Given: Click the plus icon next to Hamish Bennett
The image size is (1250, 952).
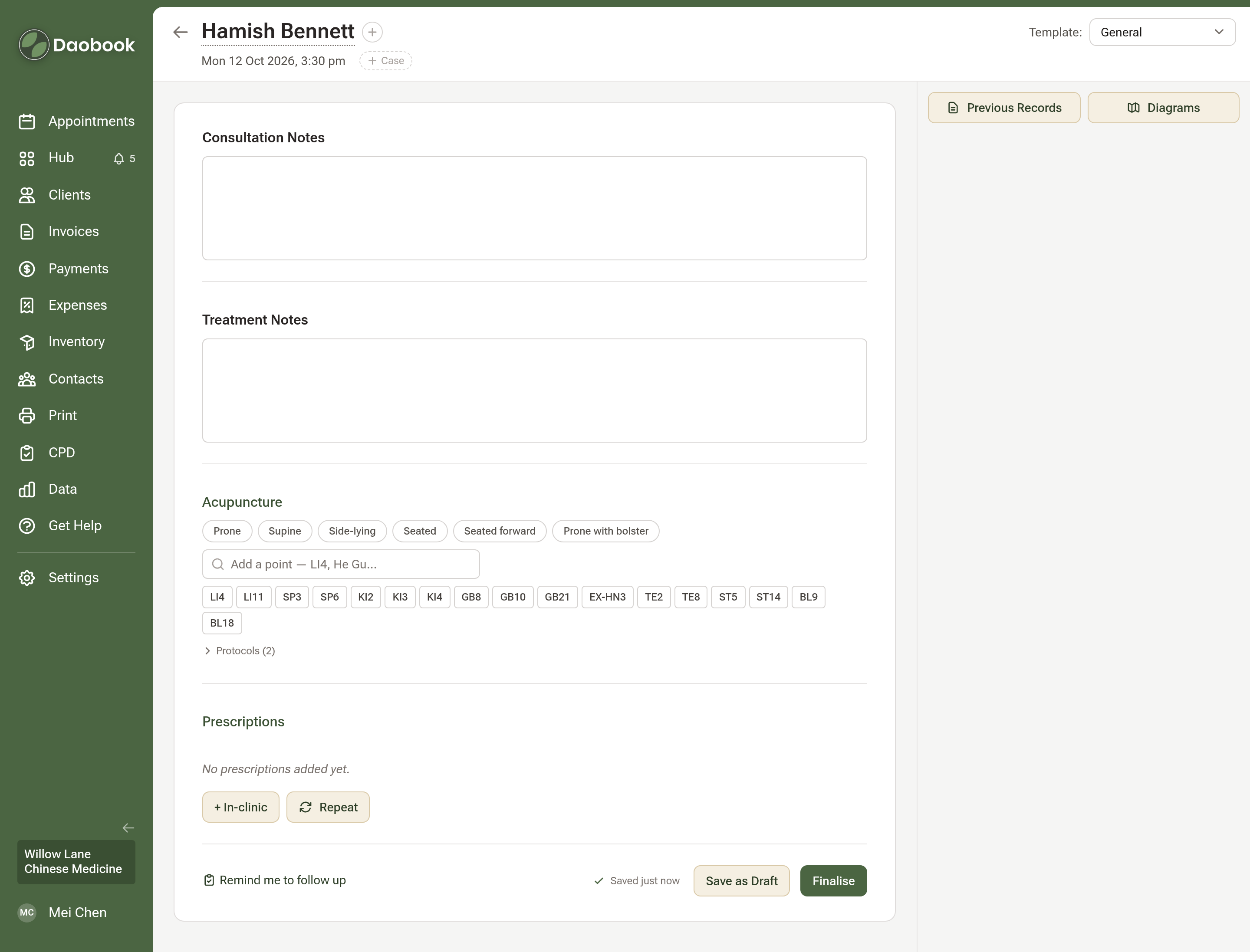Looking at the screenshot, I should 372,32.
